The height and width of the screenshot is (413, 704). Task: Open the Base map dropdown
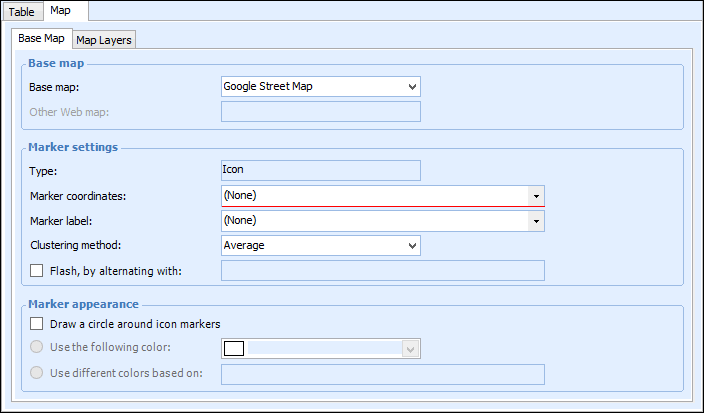pyautogui.click(x=320, y=87)
